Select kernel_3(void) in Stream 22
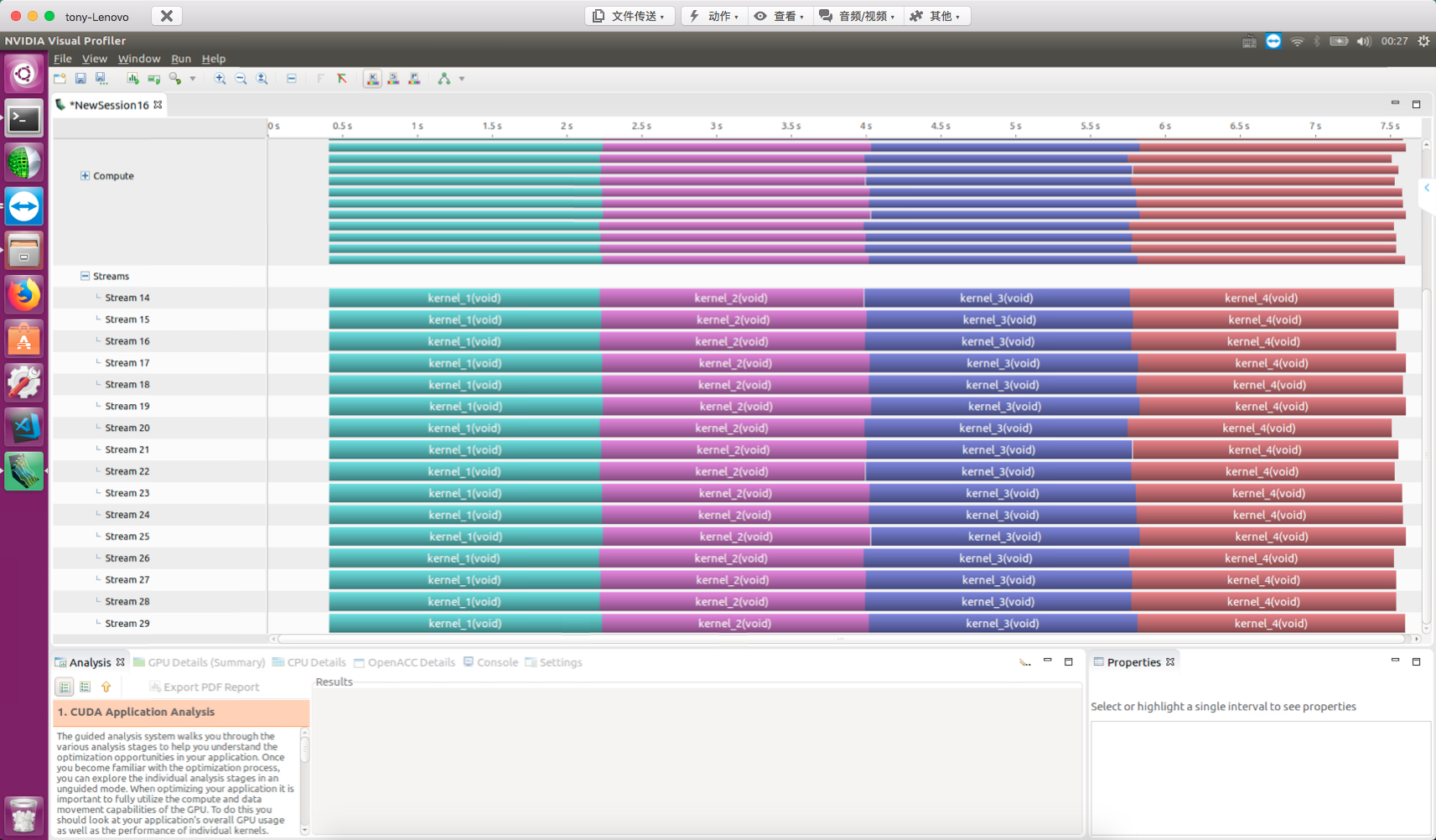Screen dimensions: 1436x840 (x=998, y=471)
